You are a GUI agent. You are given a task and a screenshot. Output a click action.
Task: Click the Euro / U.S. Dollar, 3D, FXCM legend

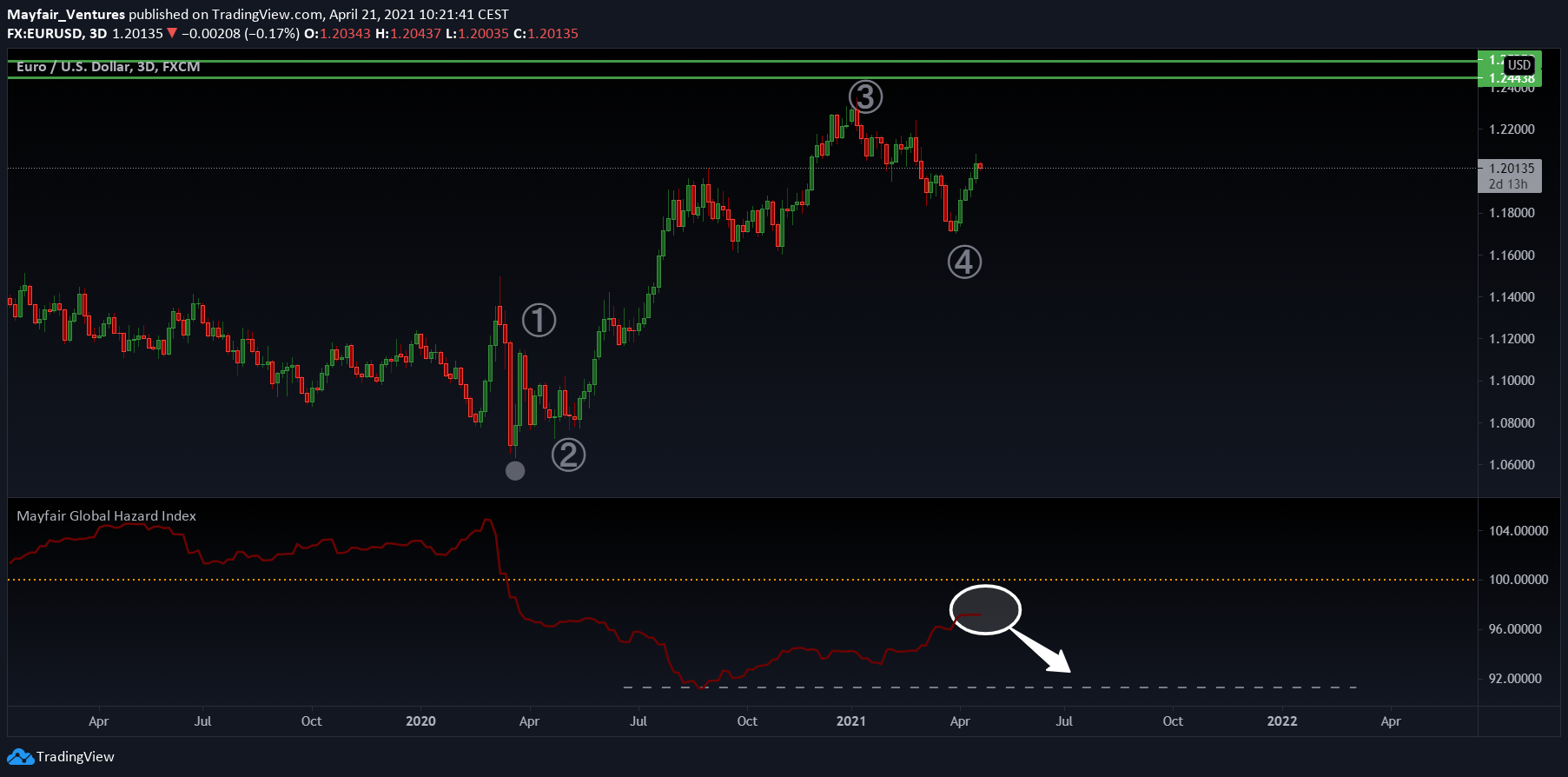(109, 66)
